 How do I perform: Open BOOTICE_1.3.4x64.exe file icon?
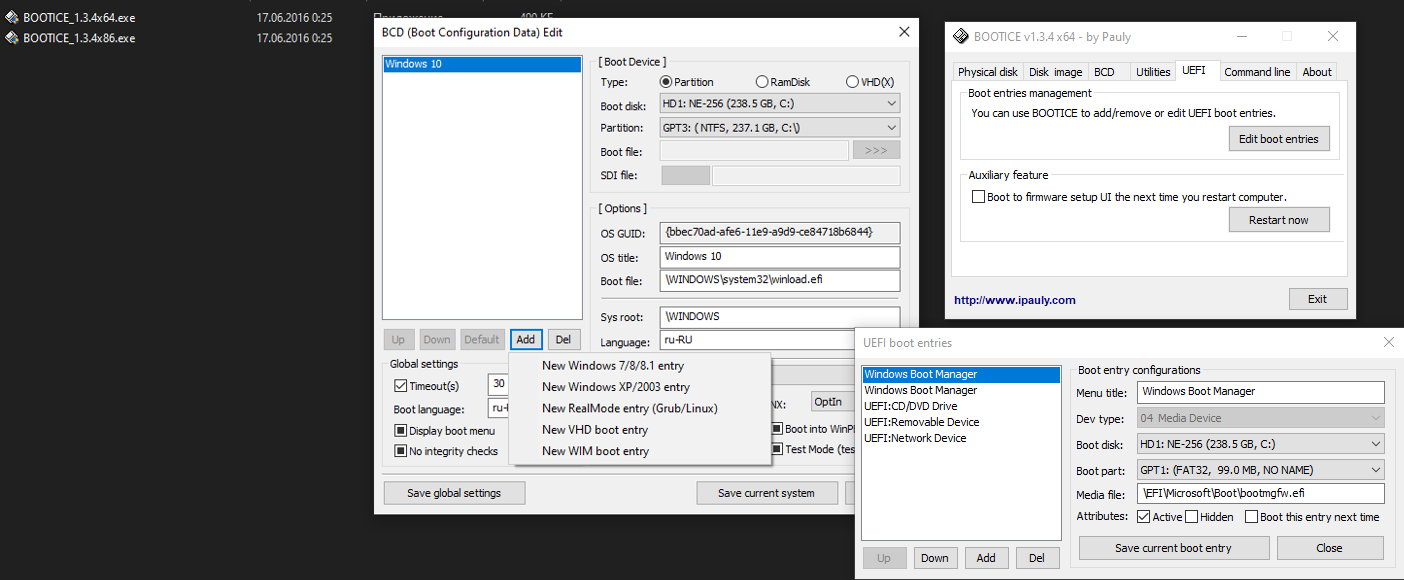click(x=12, y=18)
